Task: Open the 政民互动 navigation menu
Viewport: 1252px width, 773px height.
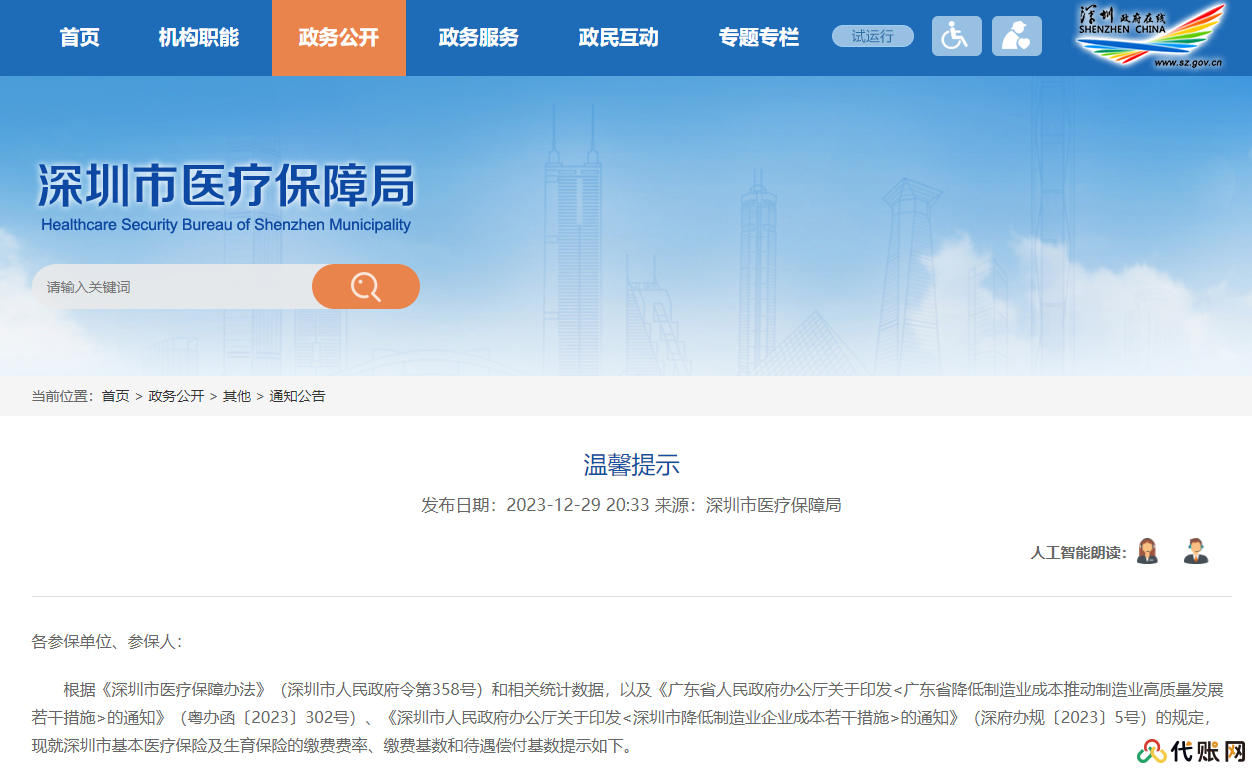Action: pos(619,38)
